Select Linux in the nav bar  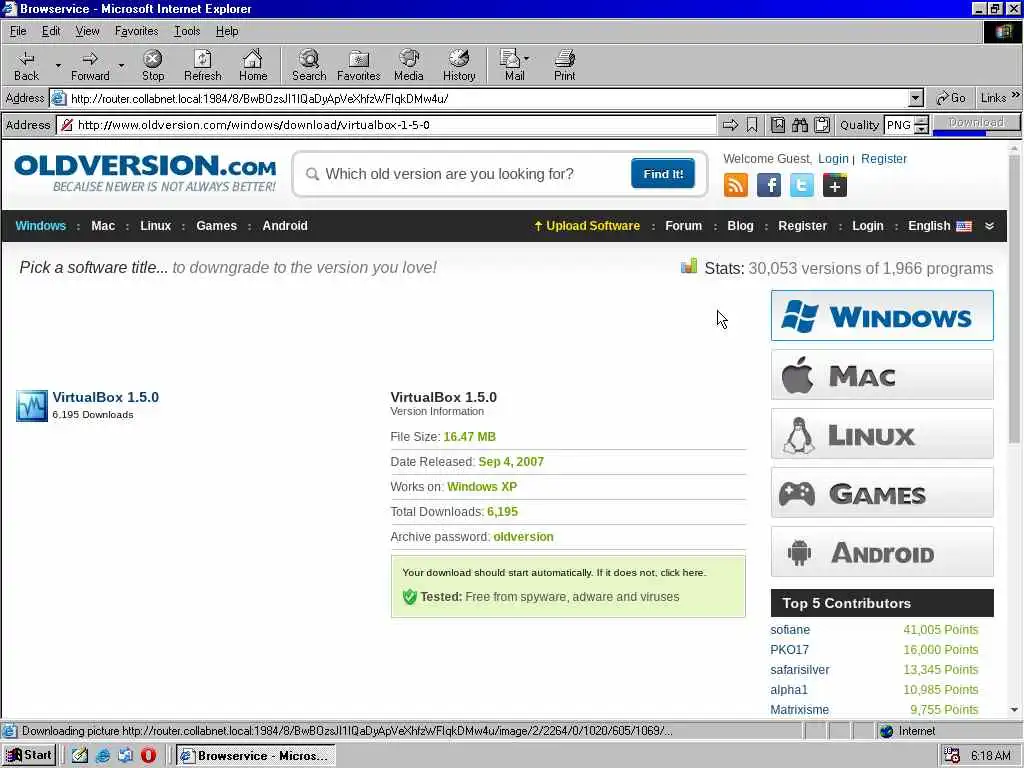coord(155,226)
